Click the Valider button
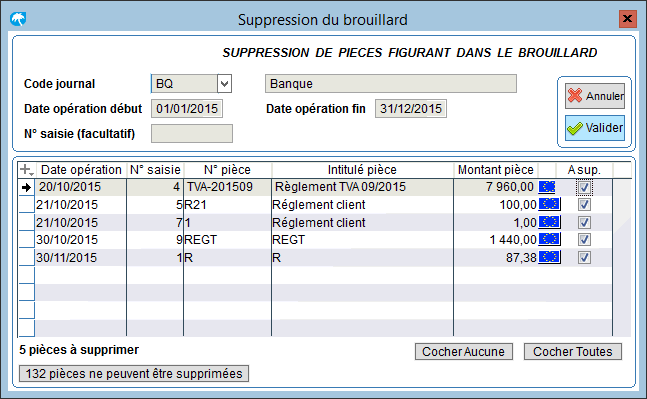This screenshot has height=399, width=647. (595, 128)
